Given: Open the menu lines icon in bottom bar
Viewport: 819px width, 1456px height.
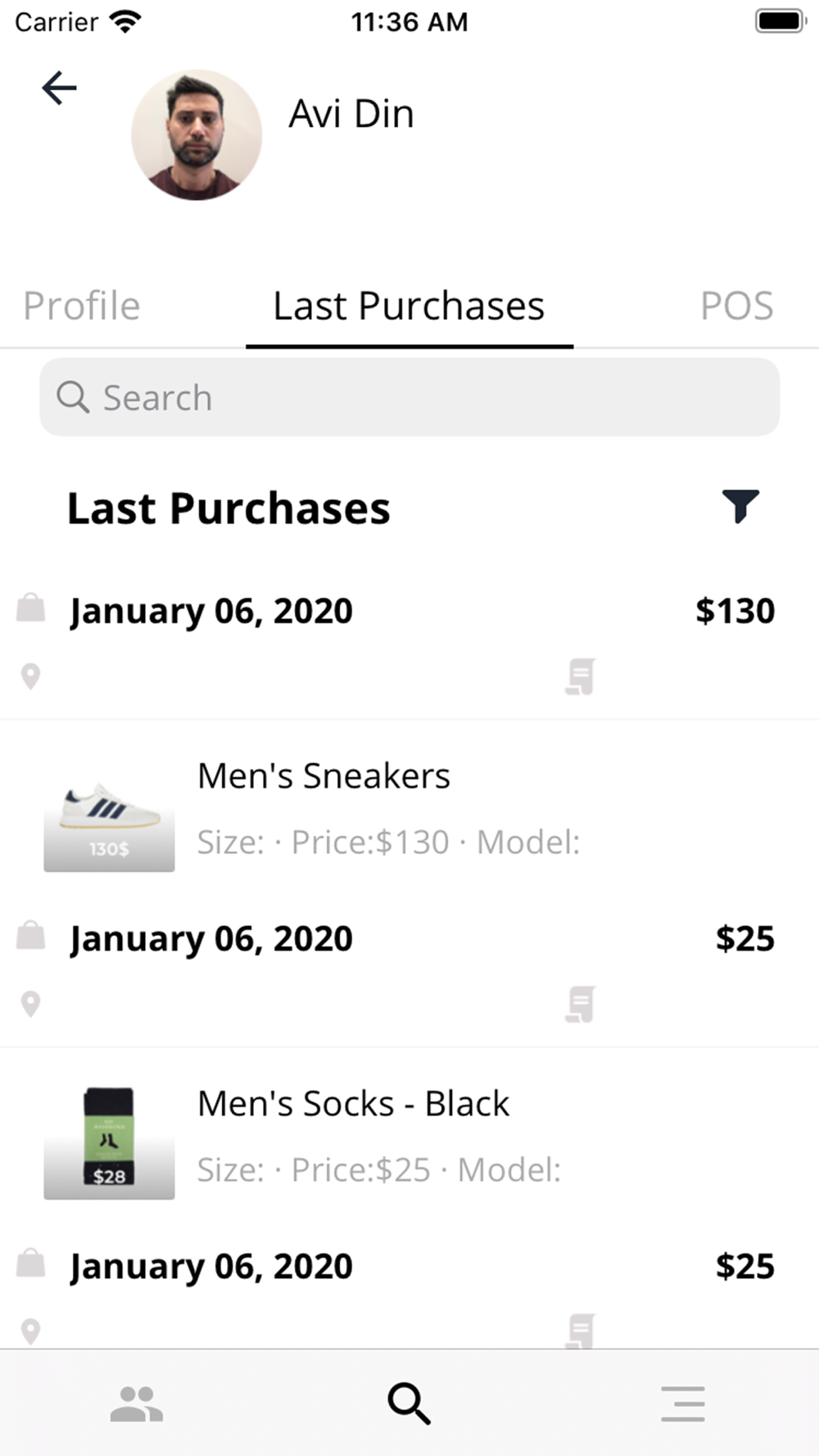Looking at the screenshot, I should [x=683, y=1404].
